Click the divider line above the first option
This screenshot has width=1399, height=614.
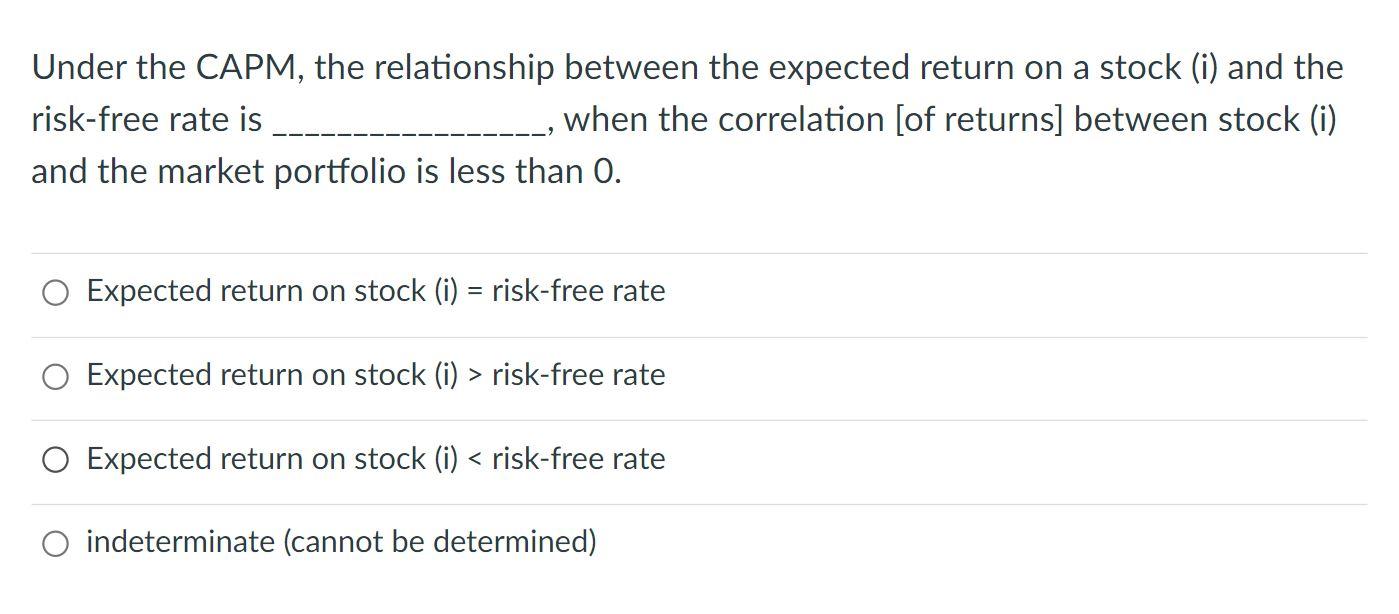pos(700,251)
